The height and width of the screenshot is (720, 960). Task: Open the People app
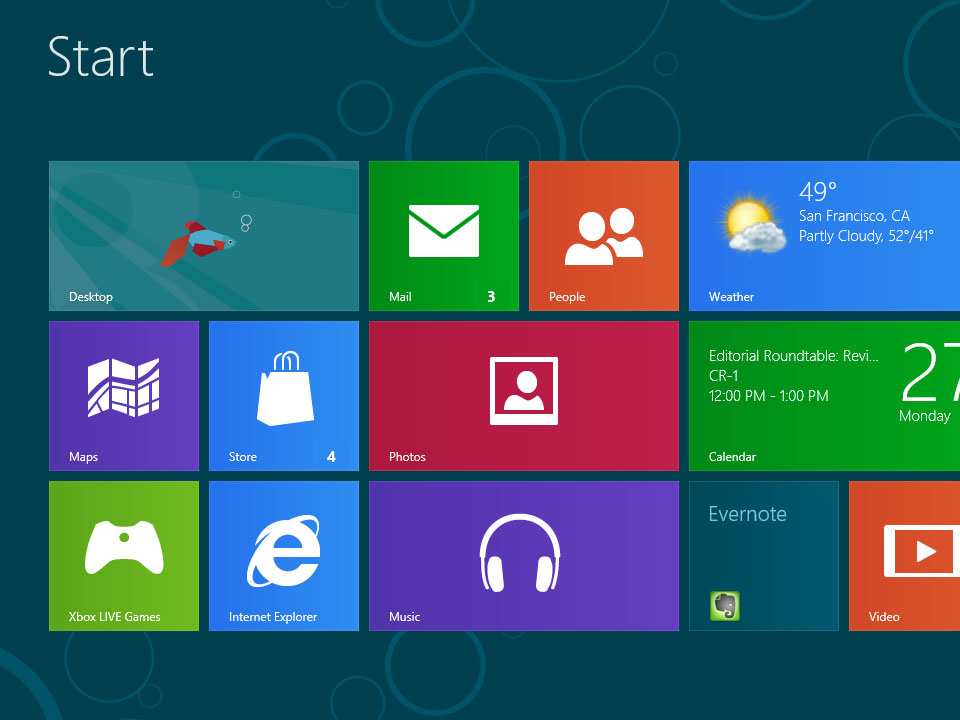(603, 235)
